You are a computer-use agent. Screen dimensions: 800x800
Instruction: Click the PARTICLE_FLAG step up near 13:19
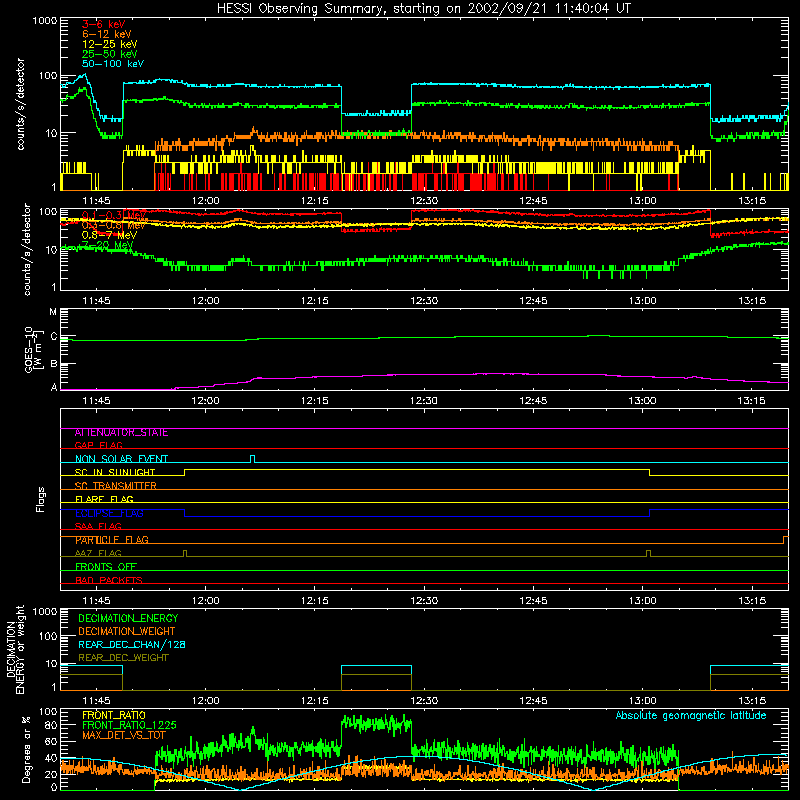point(784,540)
